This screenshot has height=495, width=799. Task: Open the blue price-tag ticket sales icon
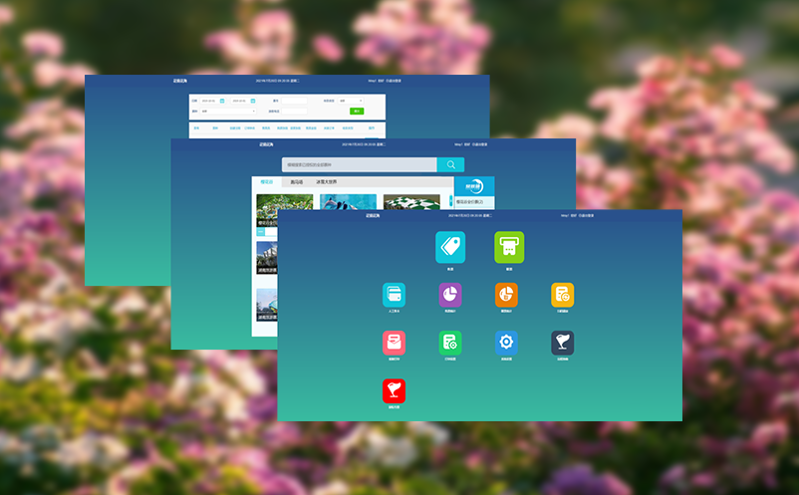coord(450,247)
